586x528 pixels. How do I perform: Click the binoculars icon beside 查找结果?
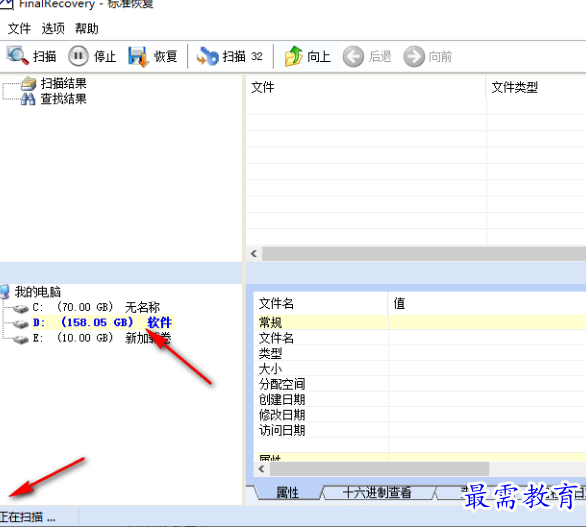[x=28, y=99]
